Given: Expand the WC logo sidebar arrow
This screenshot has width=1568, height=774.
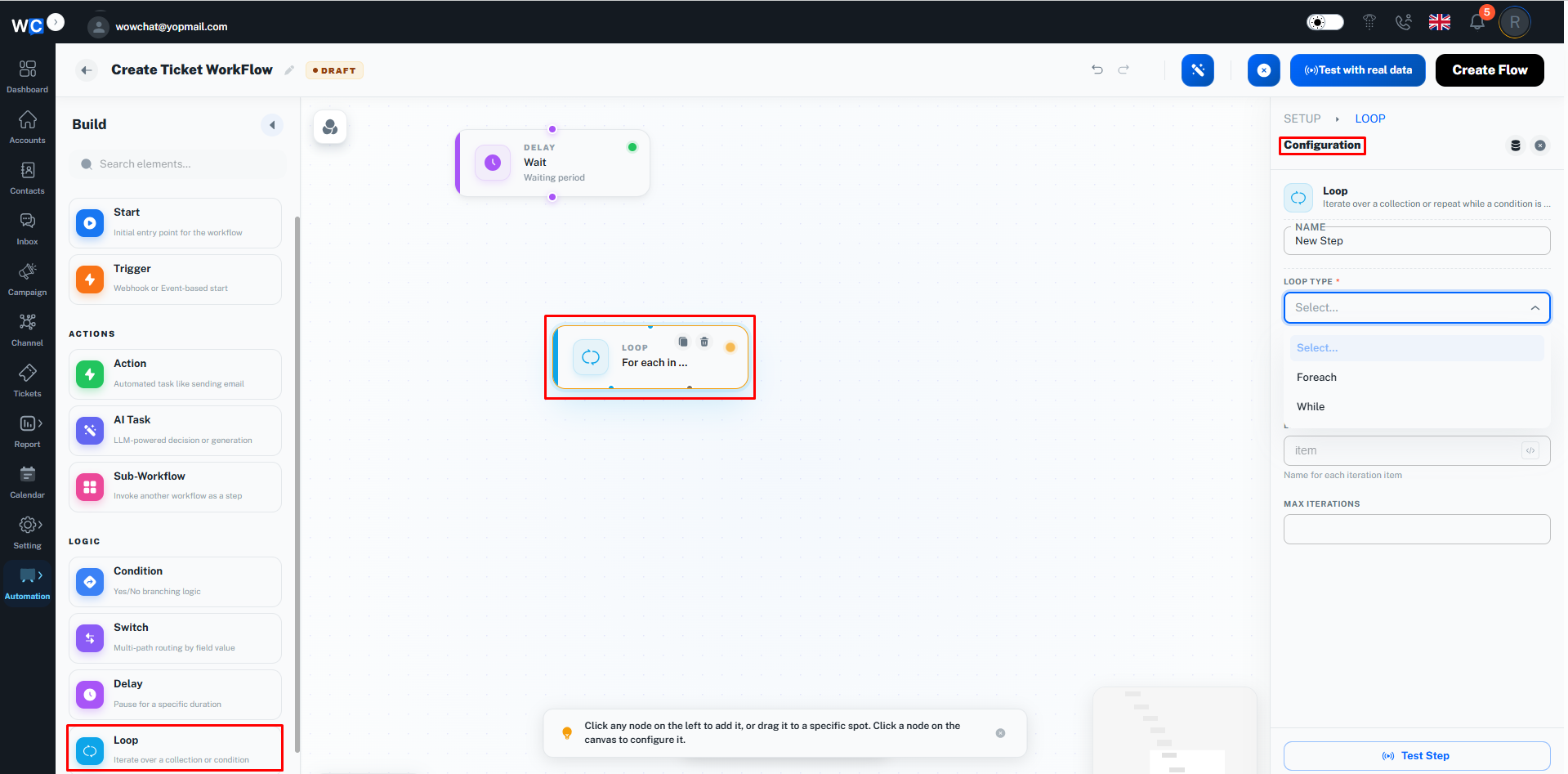Looking at the screenshot, I should [x=56, y=22].
